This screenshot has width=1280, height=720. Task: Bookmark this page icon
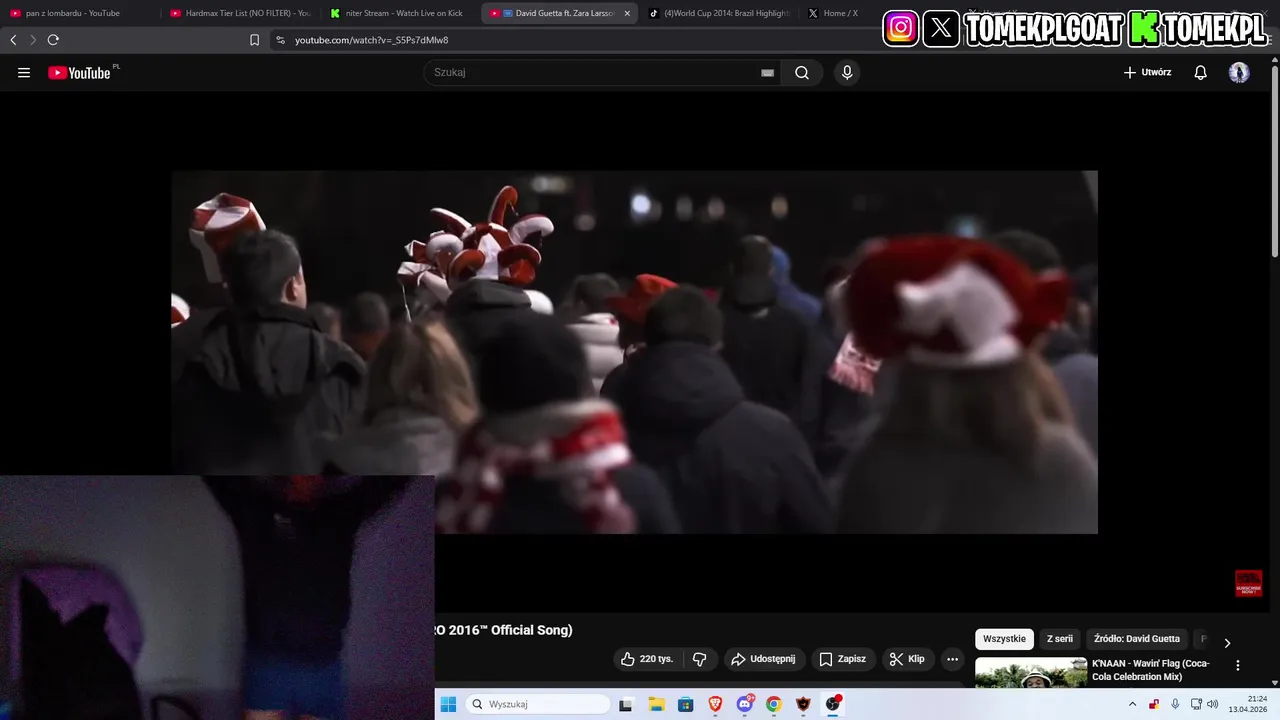[254, 40]
